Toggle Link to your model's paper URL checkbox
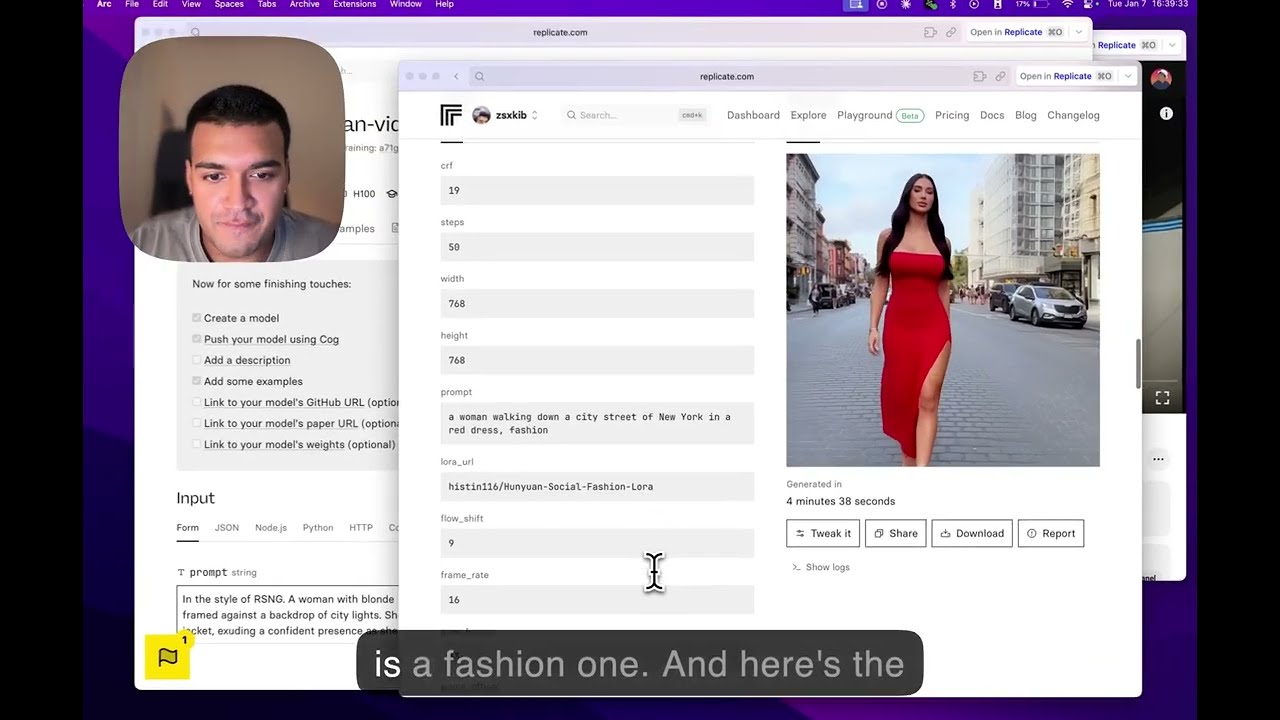This screenshot has height=720, width=1280. point(197,423)
